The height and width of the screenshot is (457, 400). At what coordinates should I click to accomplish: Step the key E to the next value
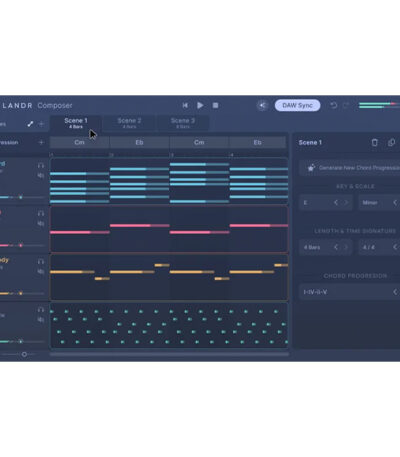click(x=346, y=202)
